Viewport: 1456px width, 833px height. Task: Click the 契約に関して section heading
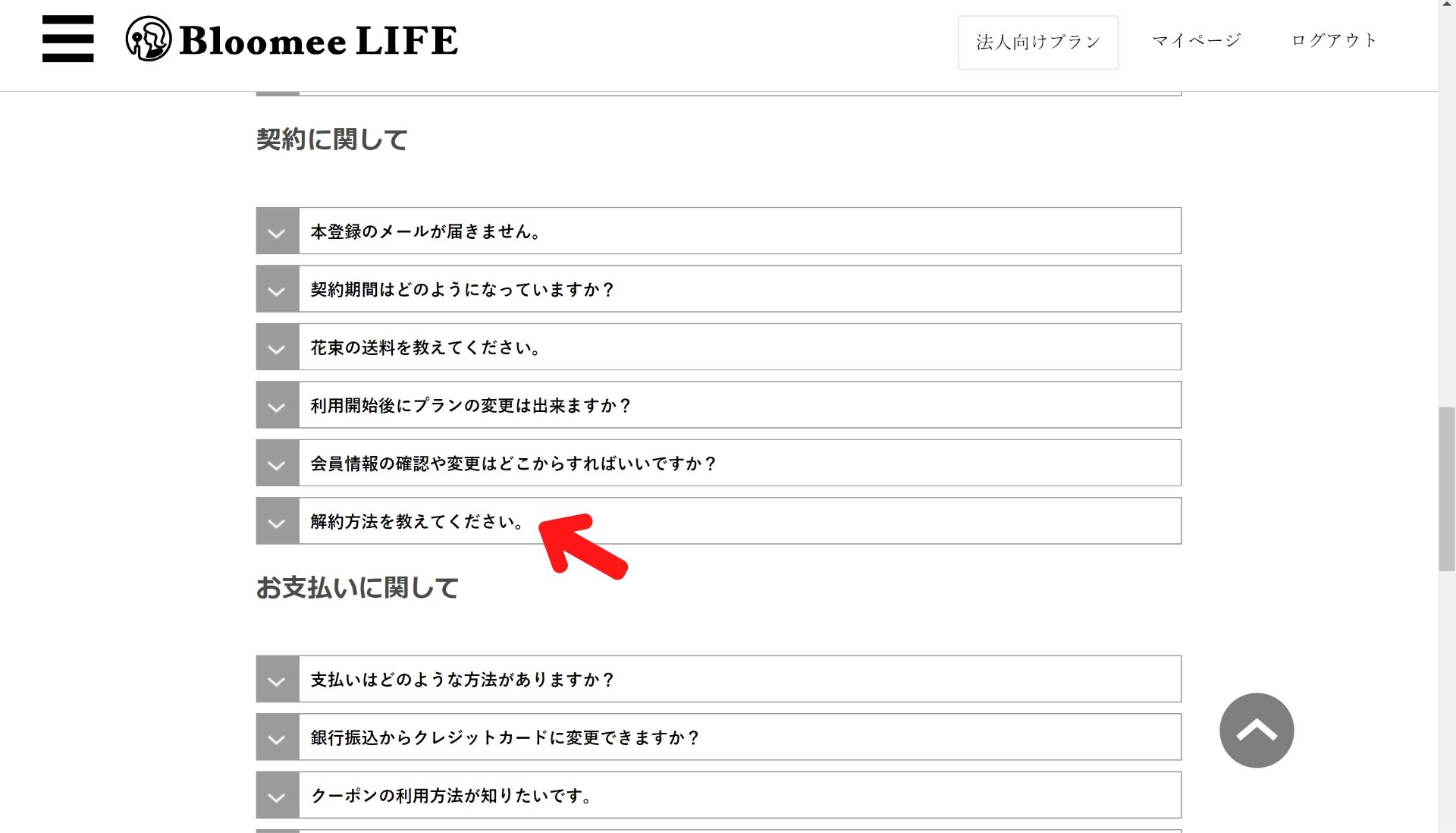332,140
